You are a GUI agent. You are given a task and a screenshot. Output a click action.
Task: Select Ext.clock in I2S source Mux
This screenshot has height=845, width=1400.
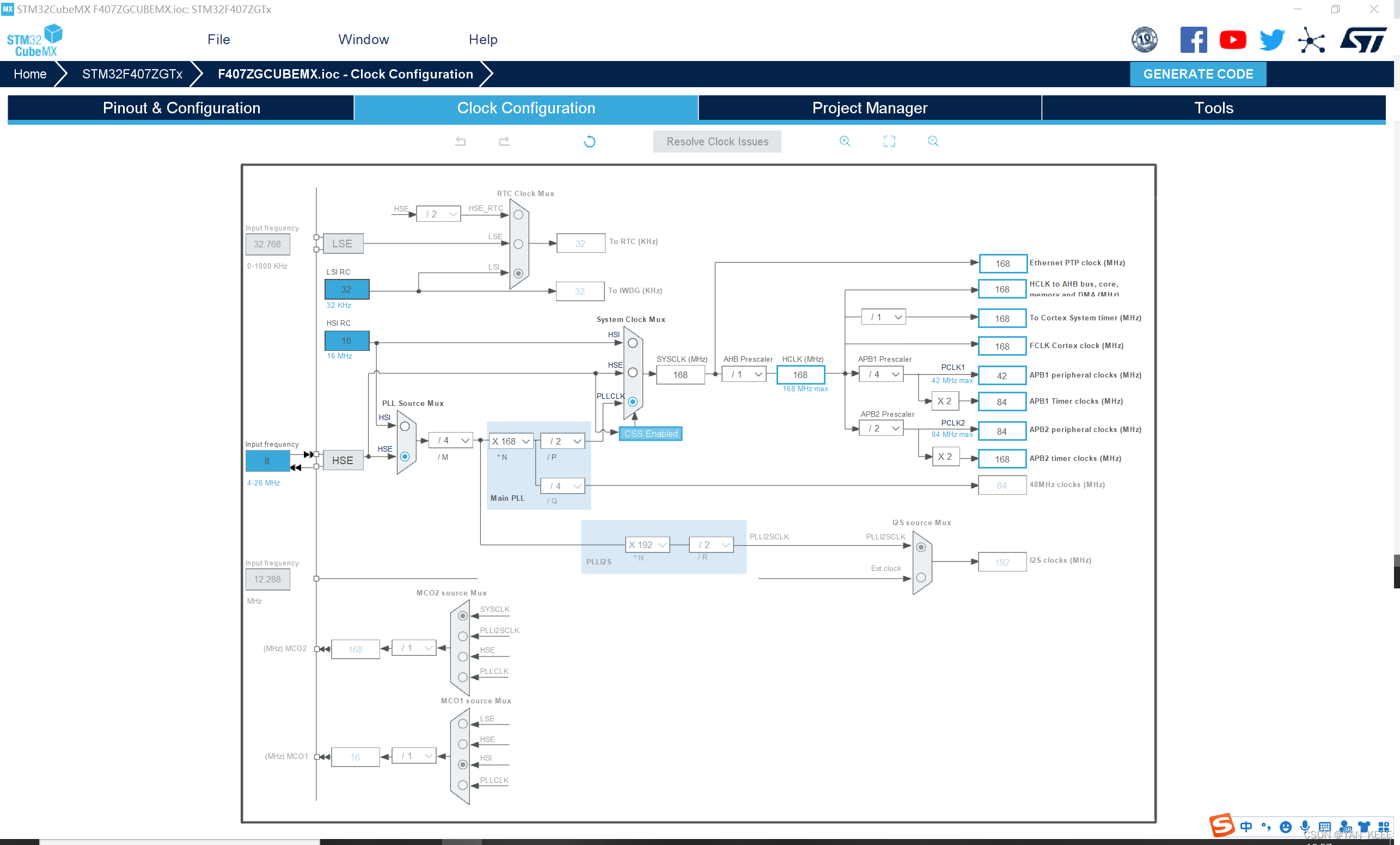click(921, 577)
